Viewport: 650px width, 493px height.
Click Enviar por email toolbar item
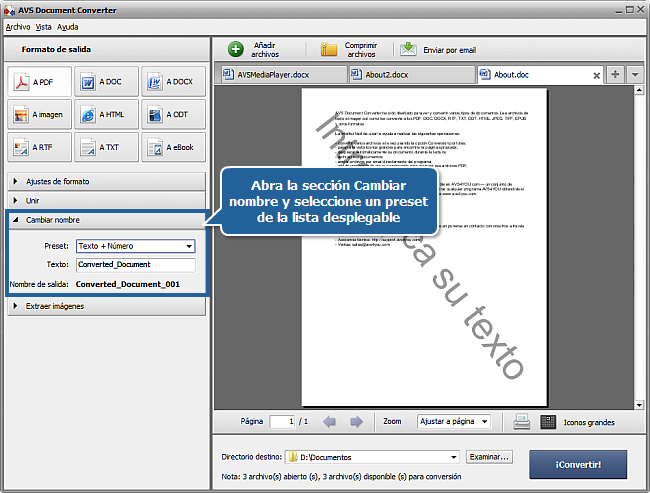438,50
